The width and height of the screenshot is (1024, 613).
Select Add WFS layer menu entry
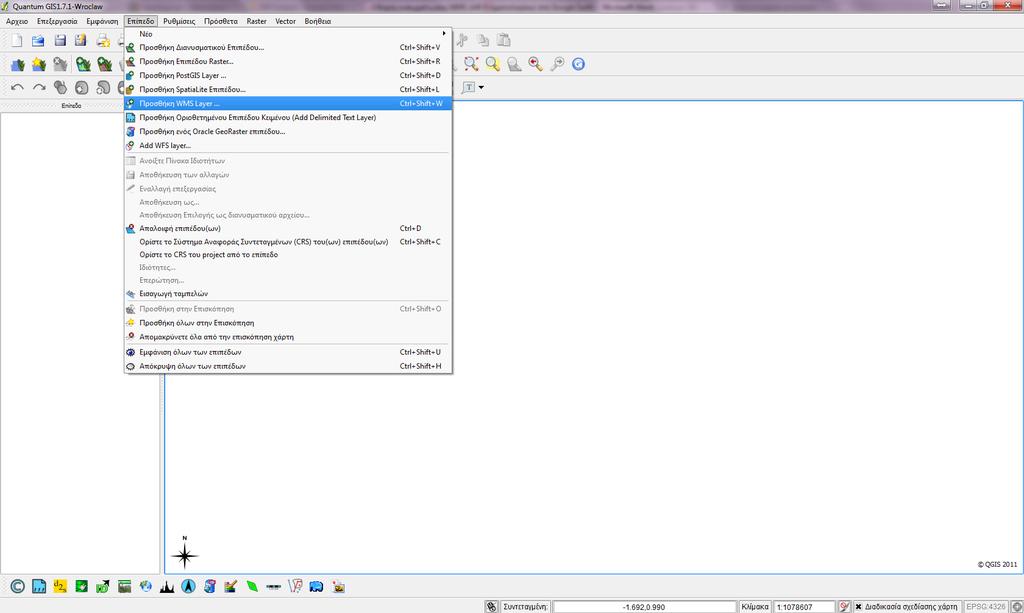tap(288, 146)
